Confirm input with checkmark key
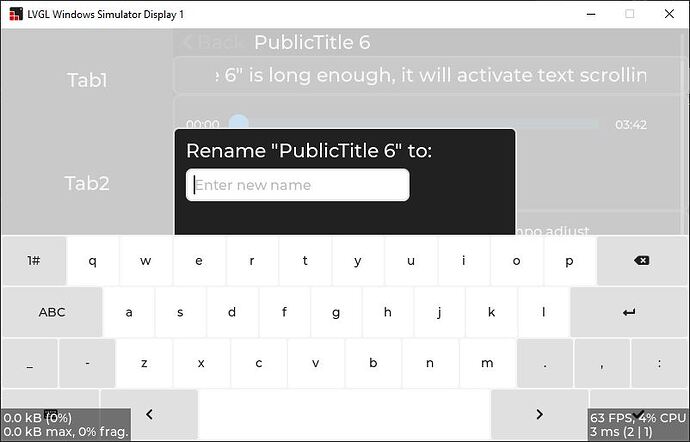690x442 pixels. [x=638, y=414]
